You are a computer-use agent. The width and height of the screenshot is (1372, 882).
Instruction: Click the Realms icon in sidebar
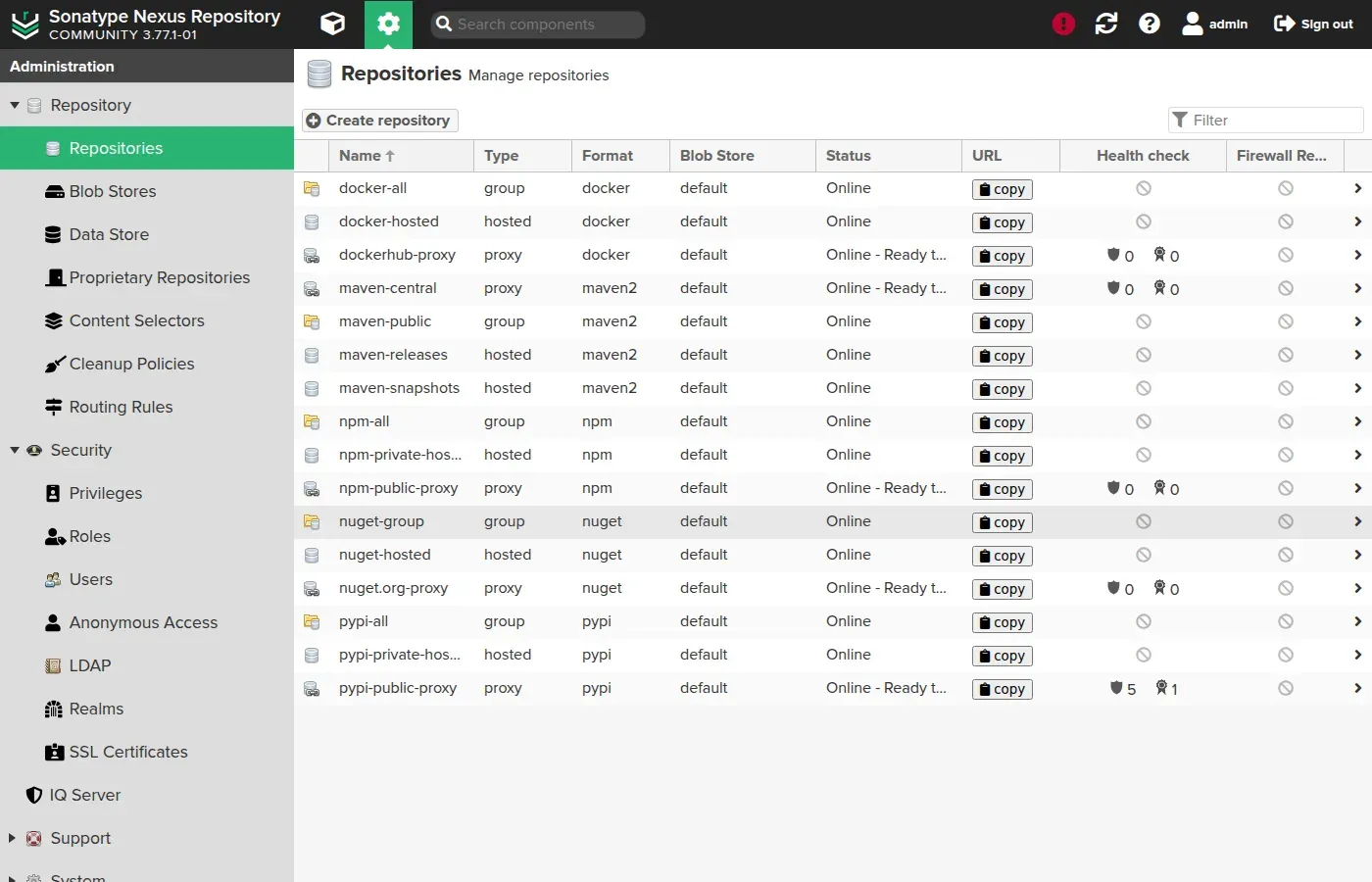[54, 709]
